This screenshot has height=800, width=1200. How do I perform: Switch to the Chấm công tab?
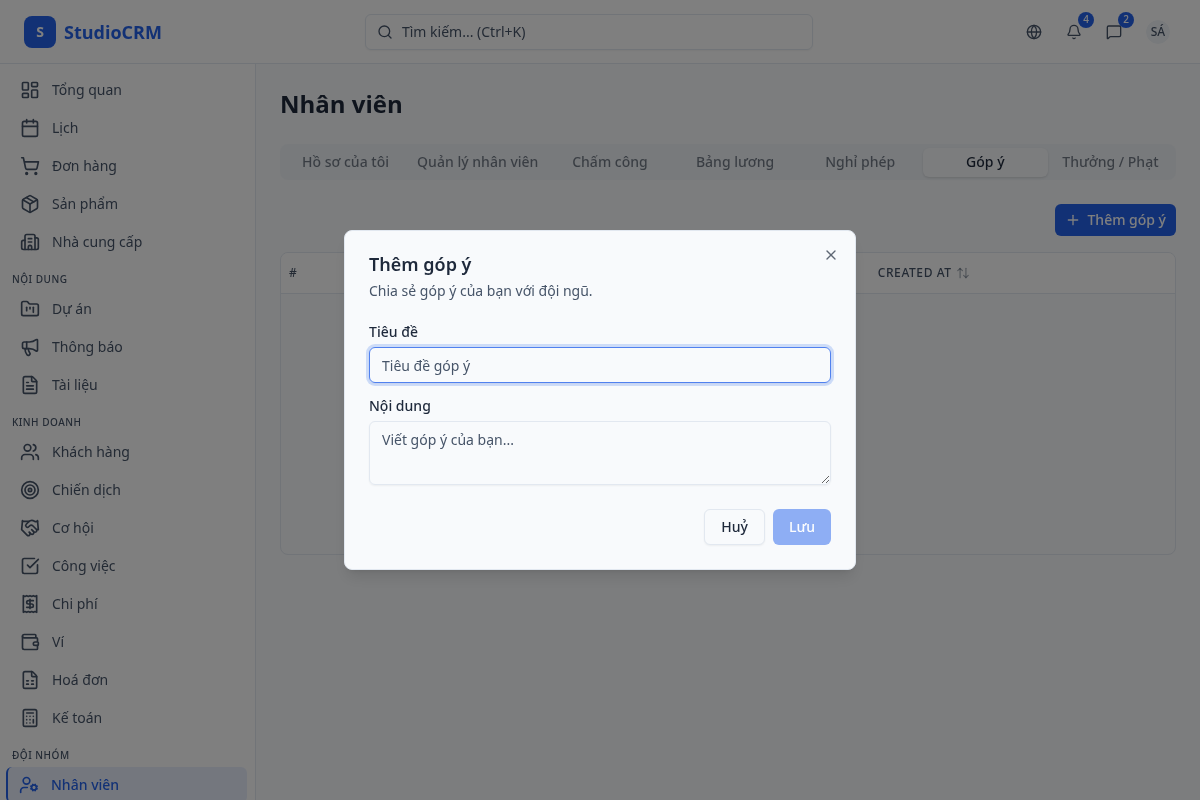pyautogui.click(x=609, y=162)
